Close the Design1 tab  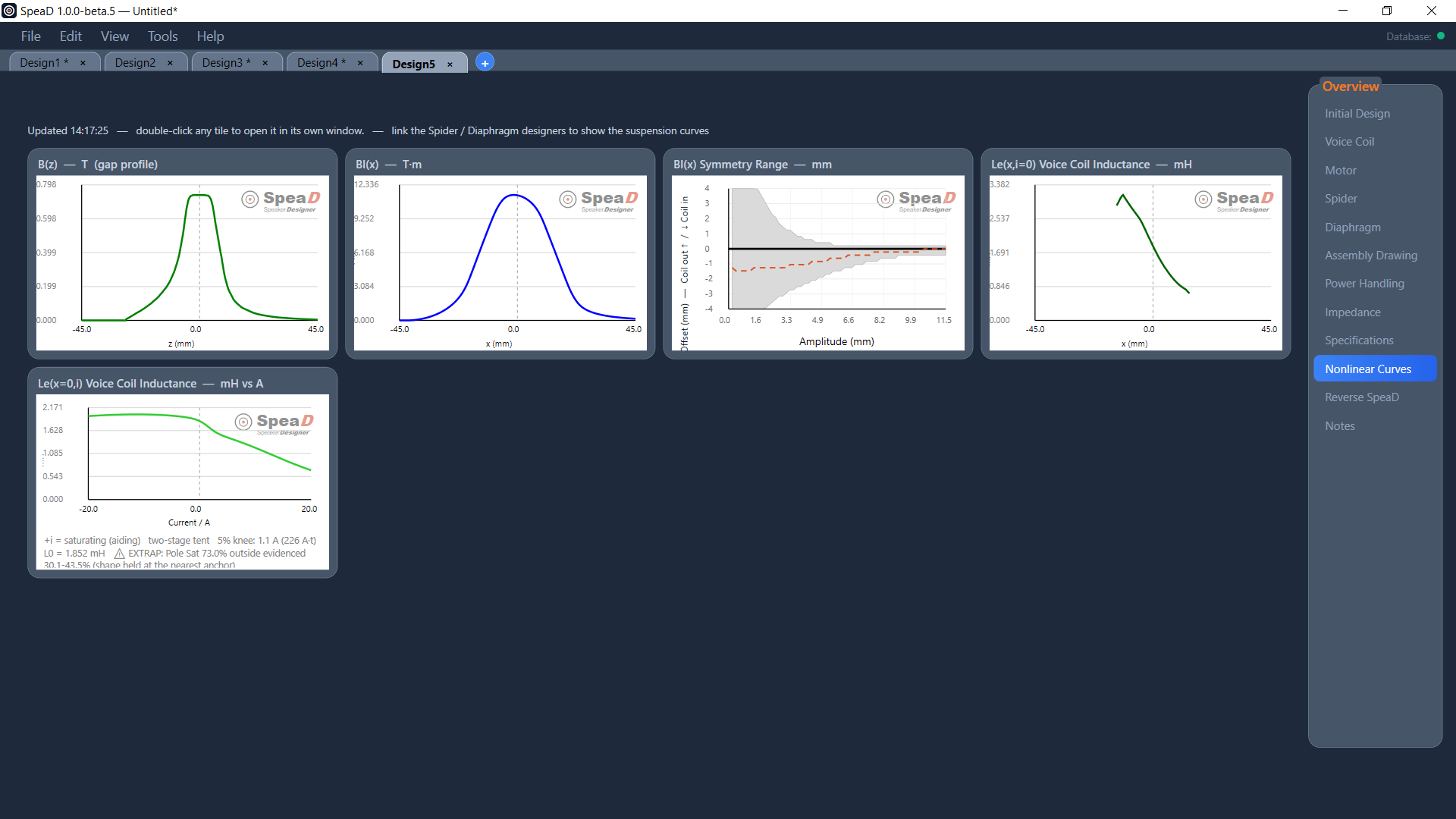point(83,63)
